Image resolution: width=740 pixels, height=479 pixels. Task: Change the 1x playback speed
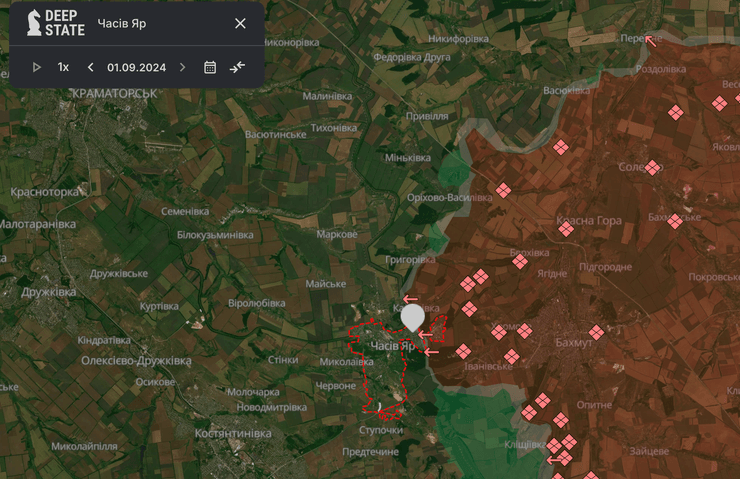pos(63,67)
